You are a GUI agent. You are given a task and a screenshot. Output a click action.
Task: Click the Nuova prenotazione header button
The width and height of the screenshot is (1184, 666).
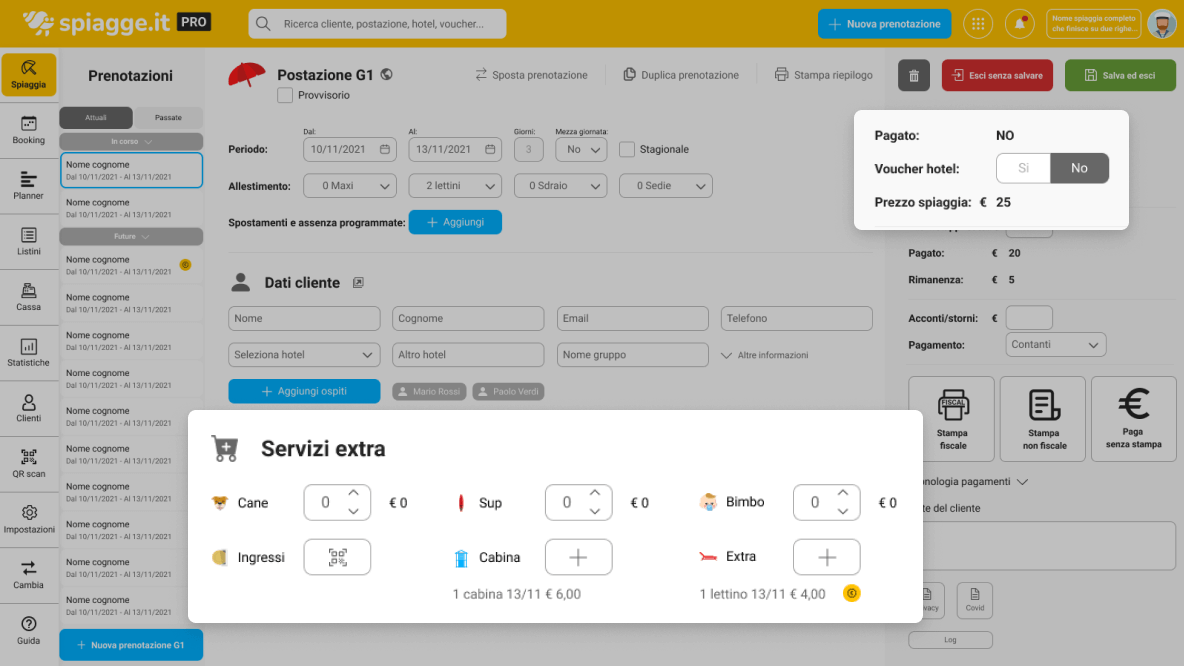[884, 24]
